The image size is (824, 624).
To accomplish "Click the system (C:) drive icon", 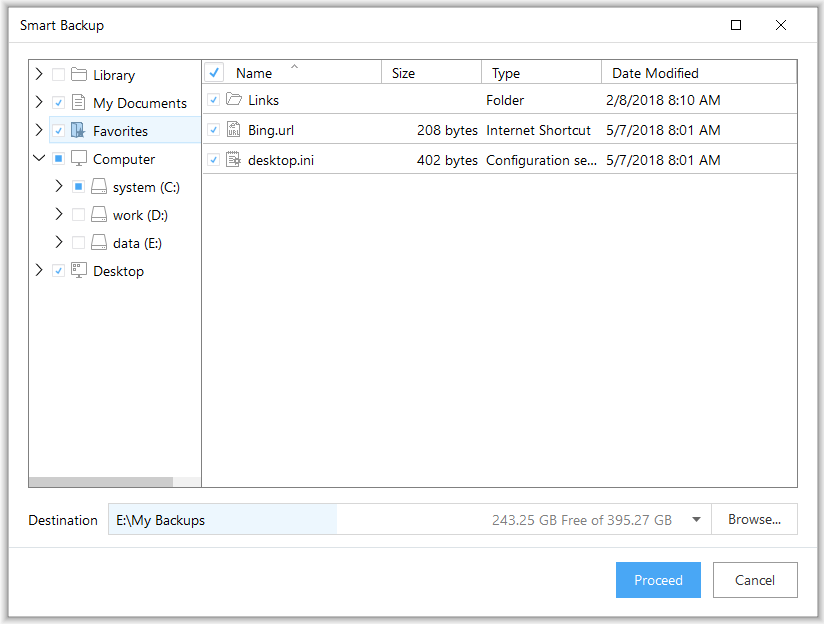I will [98, 187].
